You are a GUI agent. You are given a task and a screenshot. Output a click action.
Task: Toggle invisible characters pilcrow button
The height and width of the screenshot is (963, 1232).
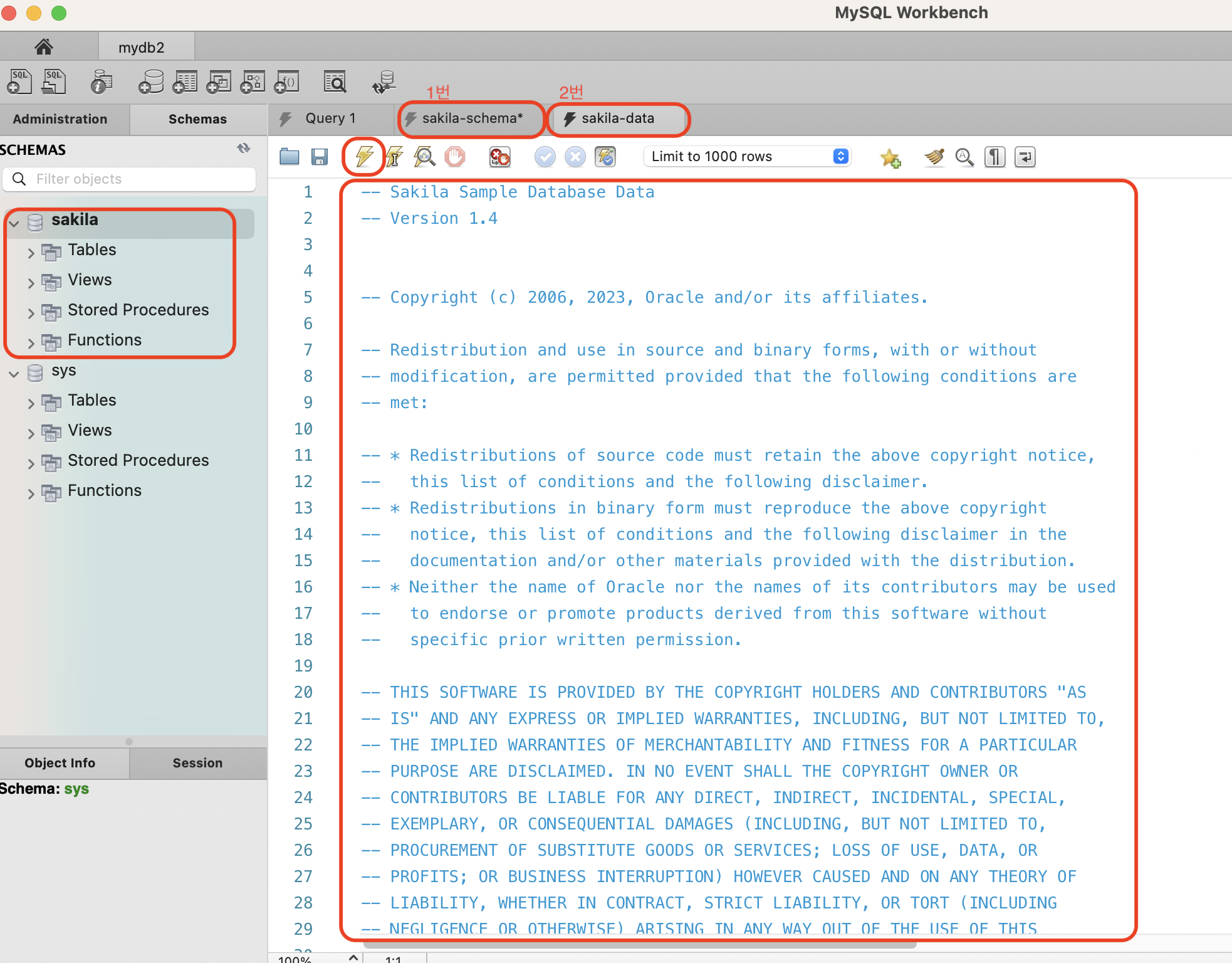994,157
